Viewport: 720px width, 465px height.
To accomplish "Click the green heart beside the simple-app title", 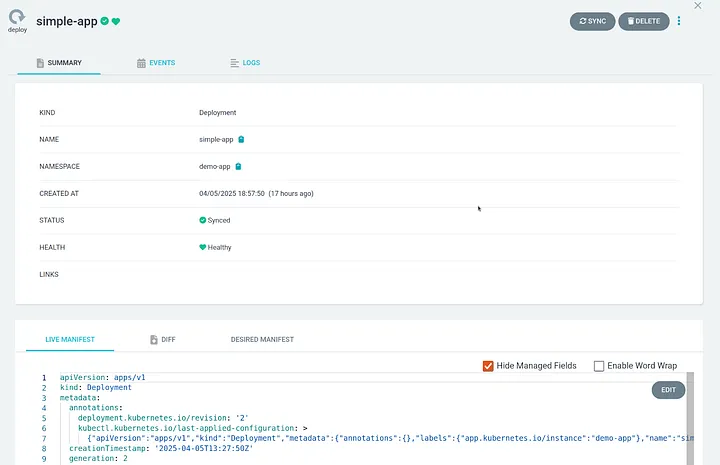I will point(116,21).
